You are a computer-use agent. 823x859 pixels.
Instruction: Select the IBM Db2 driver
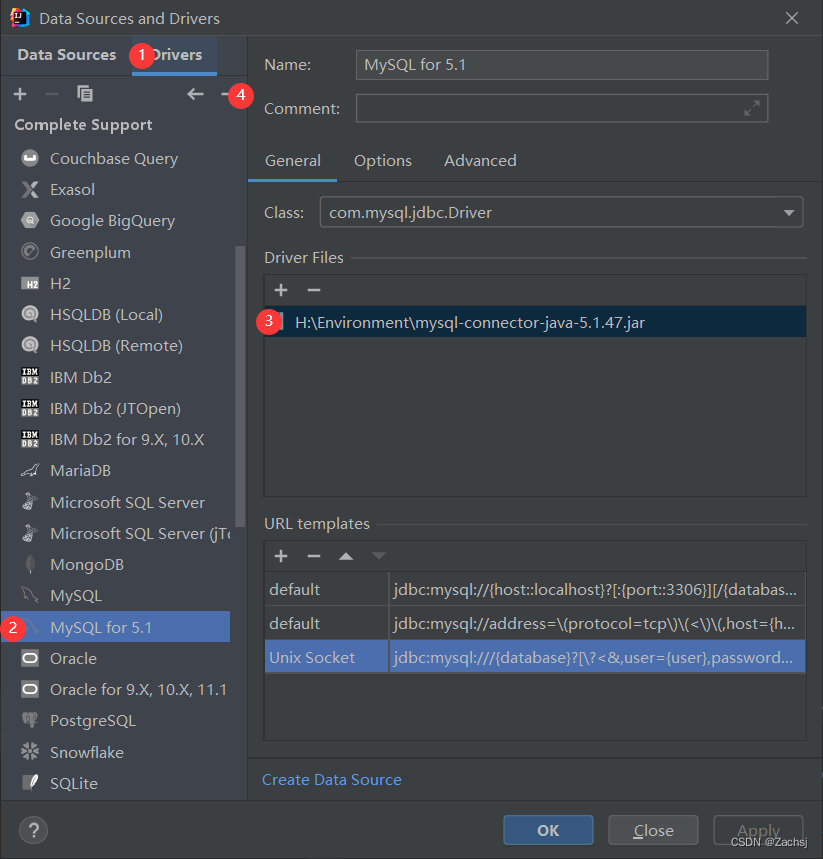coord(116,377)
